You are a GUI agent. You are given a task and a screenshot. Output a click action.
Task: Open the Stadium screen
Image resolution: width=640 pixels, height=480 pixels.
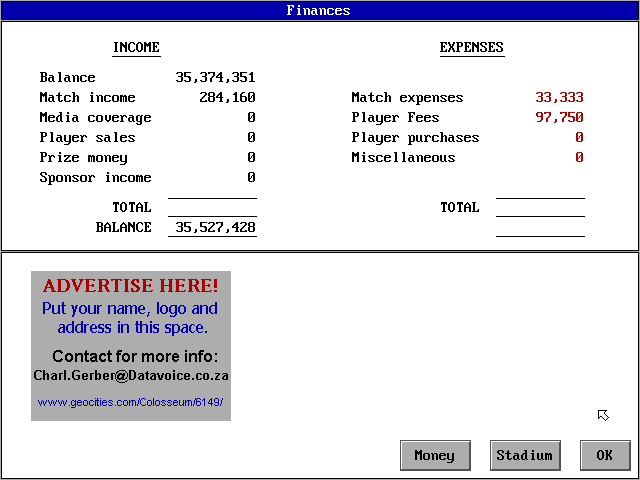click(524, 455)
